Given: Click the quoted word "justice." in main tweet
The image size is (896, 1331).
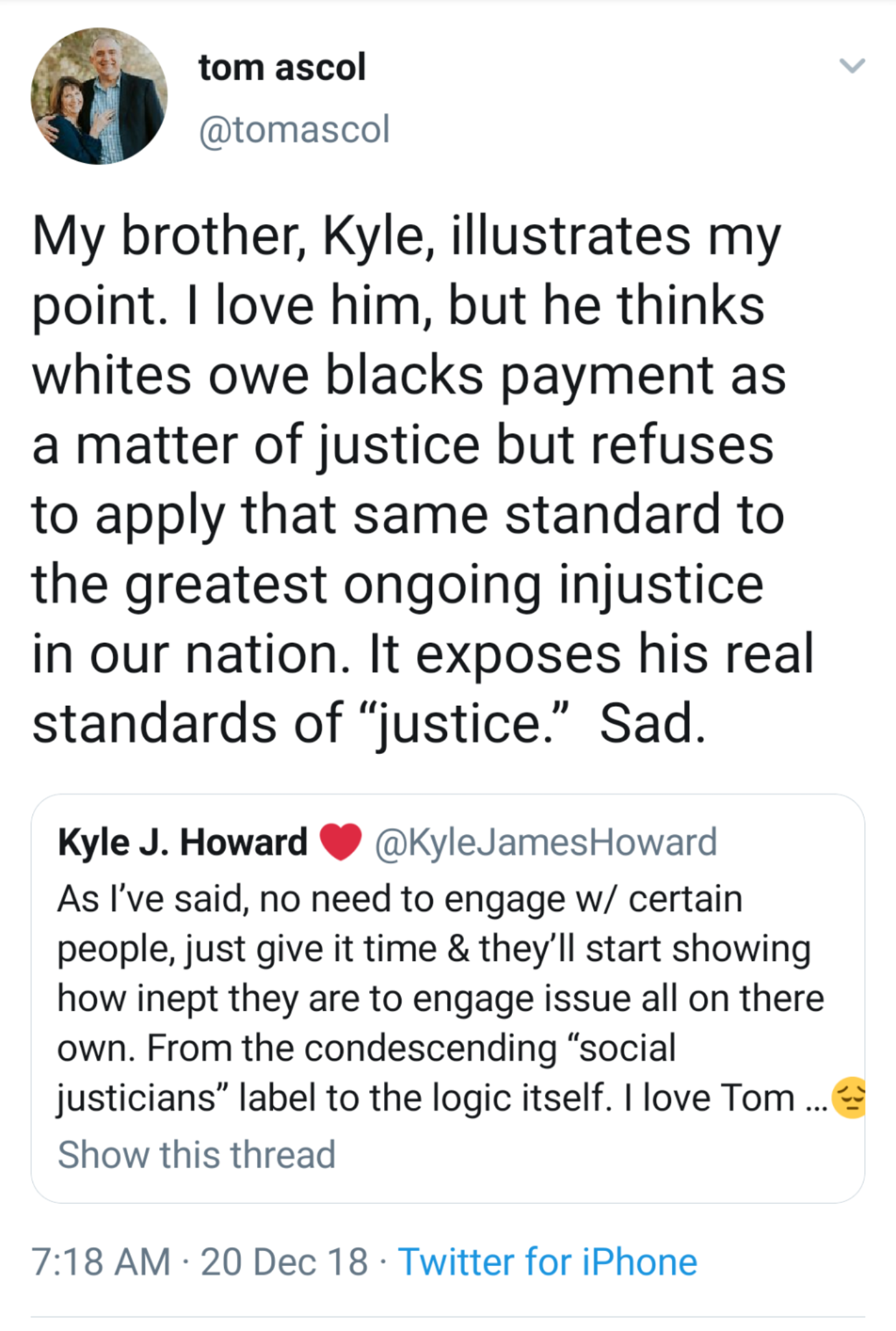Looking at the screenshot, I should click(x=463, y=724).
